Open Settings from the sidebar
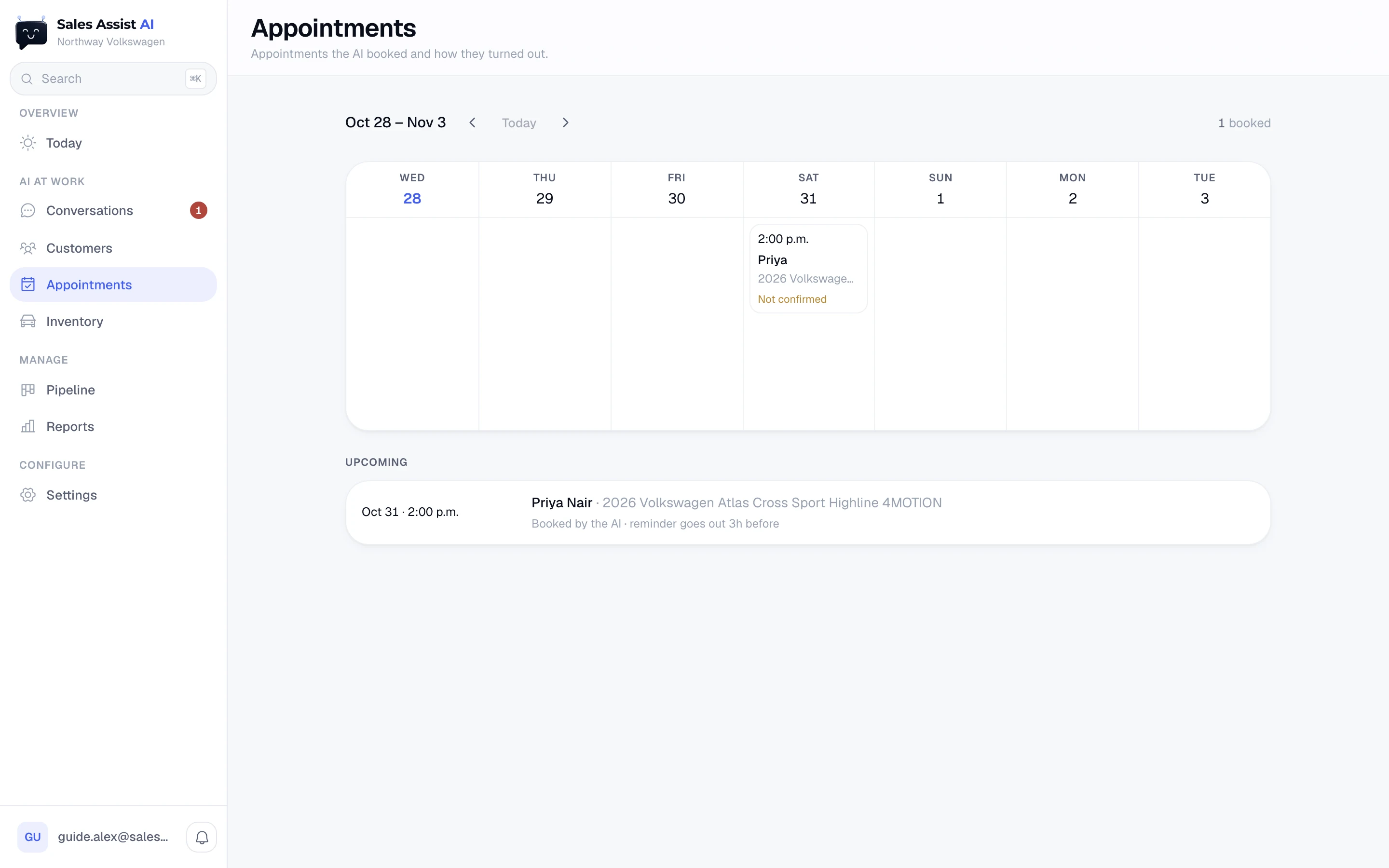Screen dimensions: 1389x868 click(114, 495)
